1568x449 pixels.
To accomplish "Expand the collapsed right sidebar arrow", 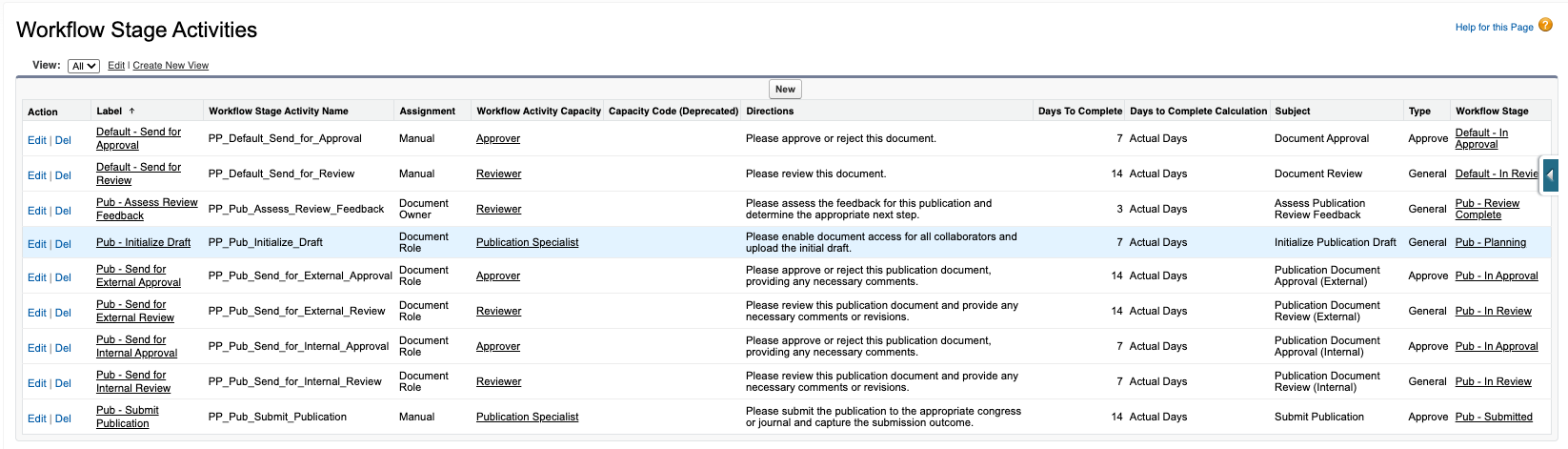I will pyautogui.click(x=1550, y=175).
